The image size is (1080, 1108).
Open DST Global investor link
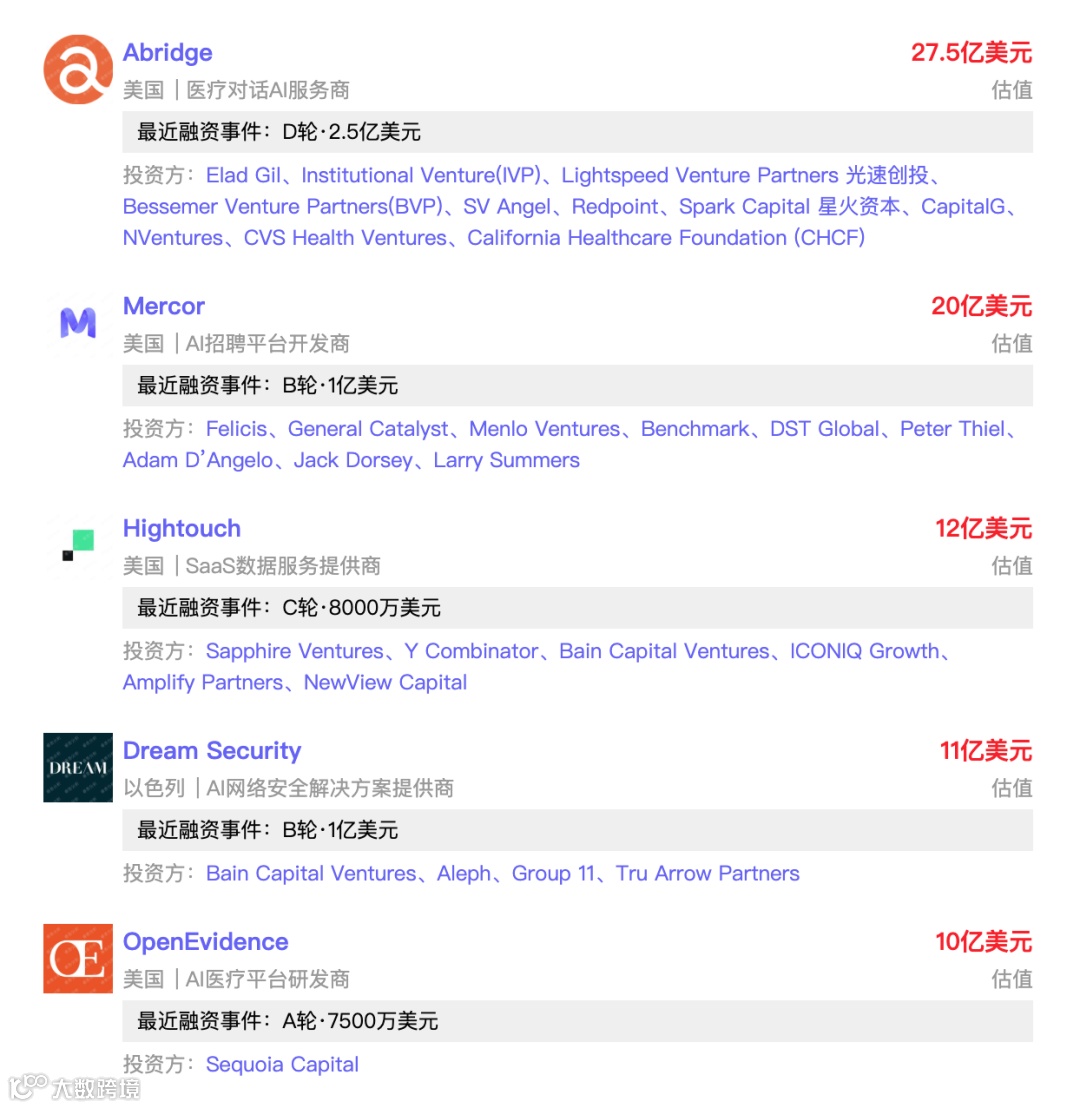825,429
